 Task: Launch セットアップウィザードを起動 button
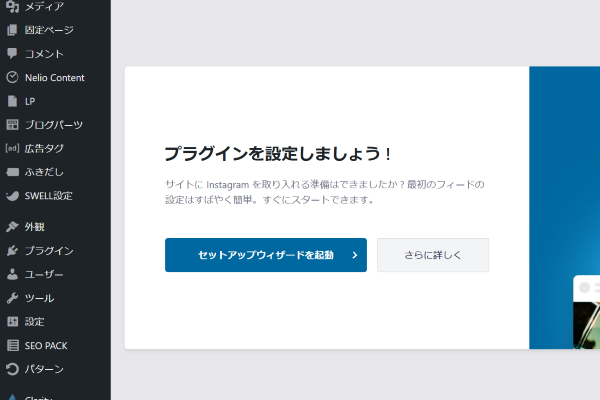[266, 255]
